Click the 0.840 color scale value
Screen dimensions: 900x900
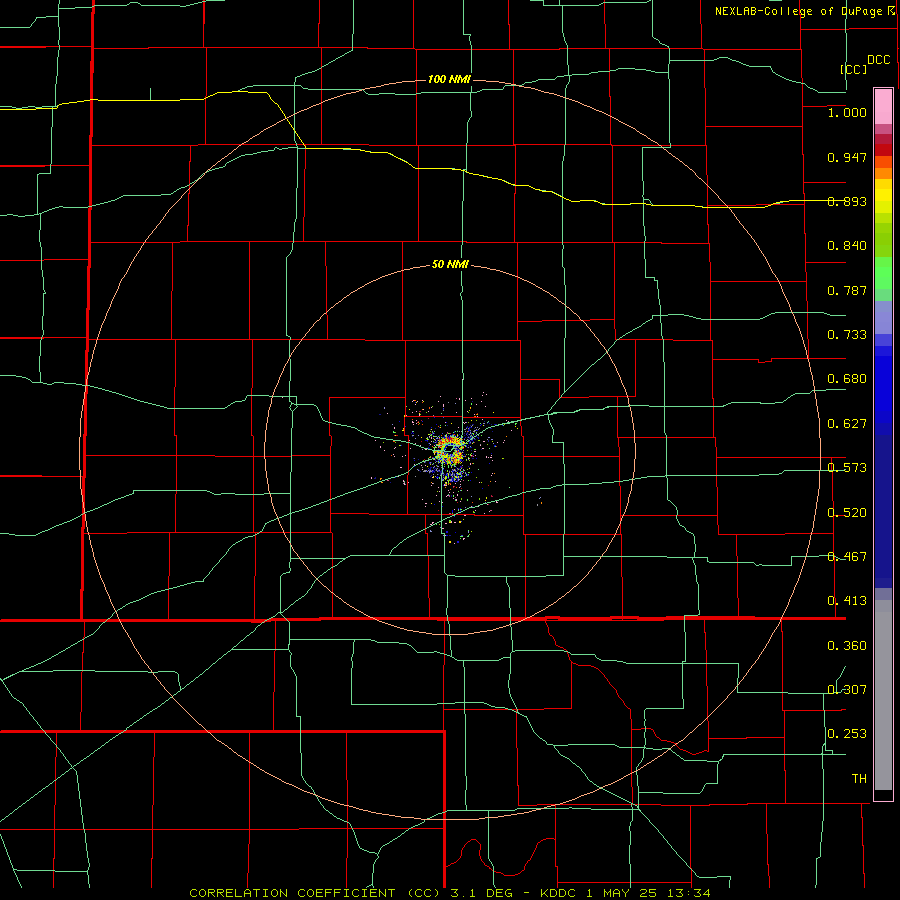tap(847, 246)
